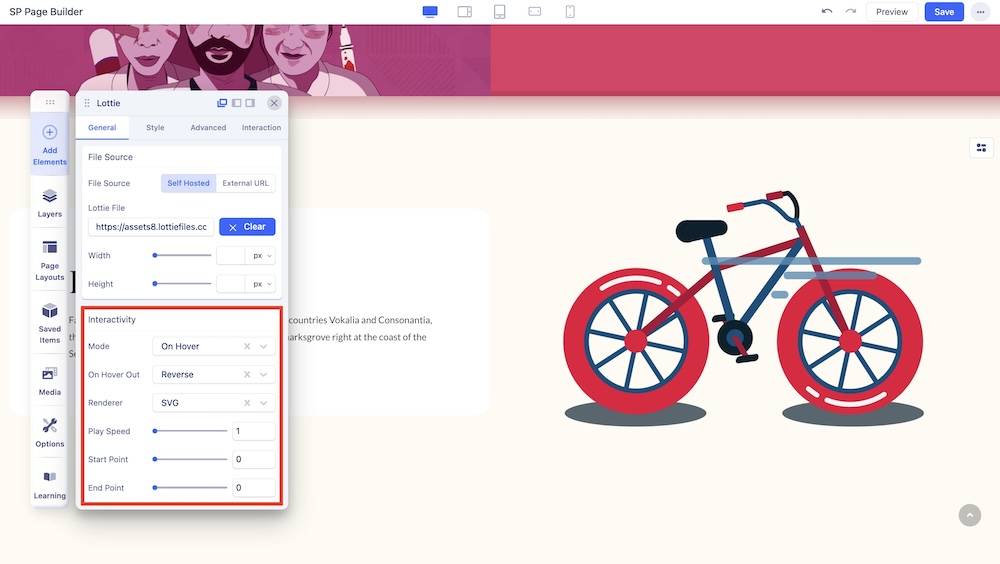Switch to mobile phone view icon

[570, 11]
